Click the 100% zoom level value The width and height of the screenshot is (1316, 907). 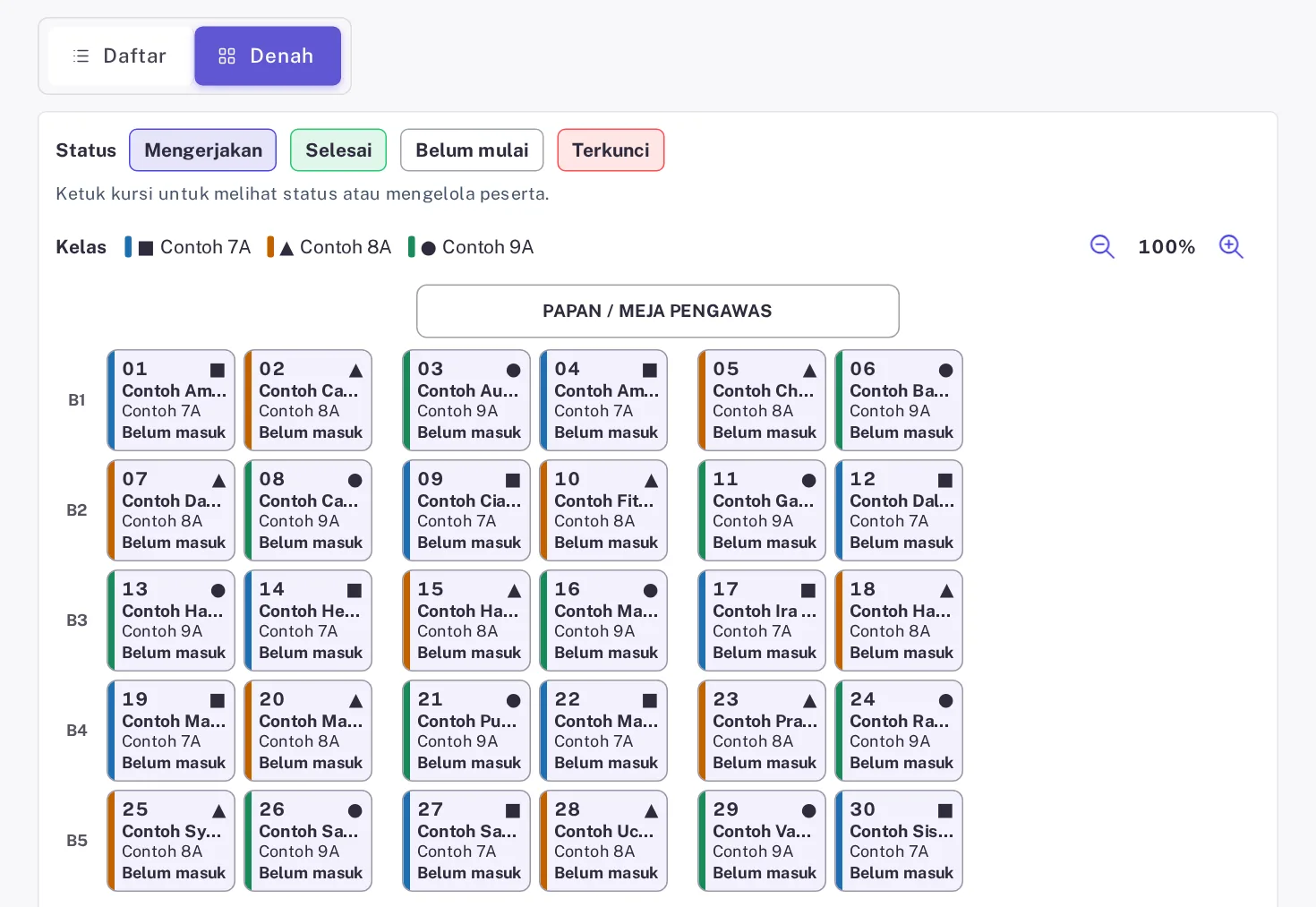1166,247
